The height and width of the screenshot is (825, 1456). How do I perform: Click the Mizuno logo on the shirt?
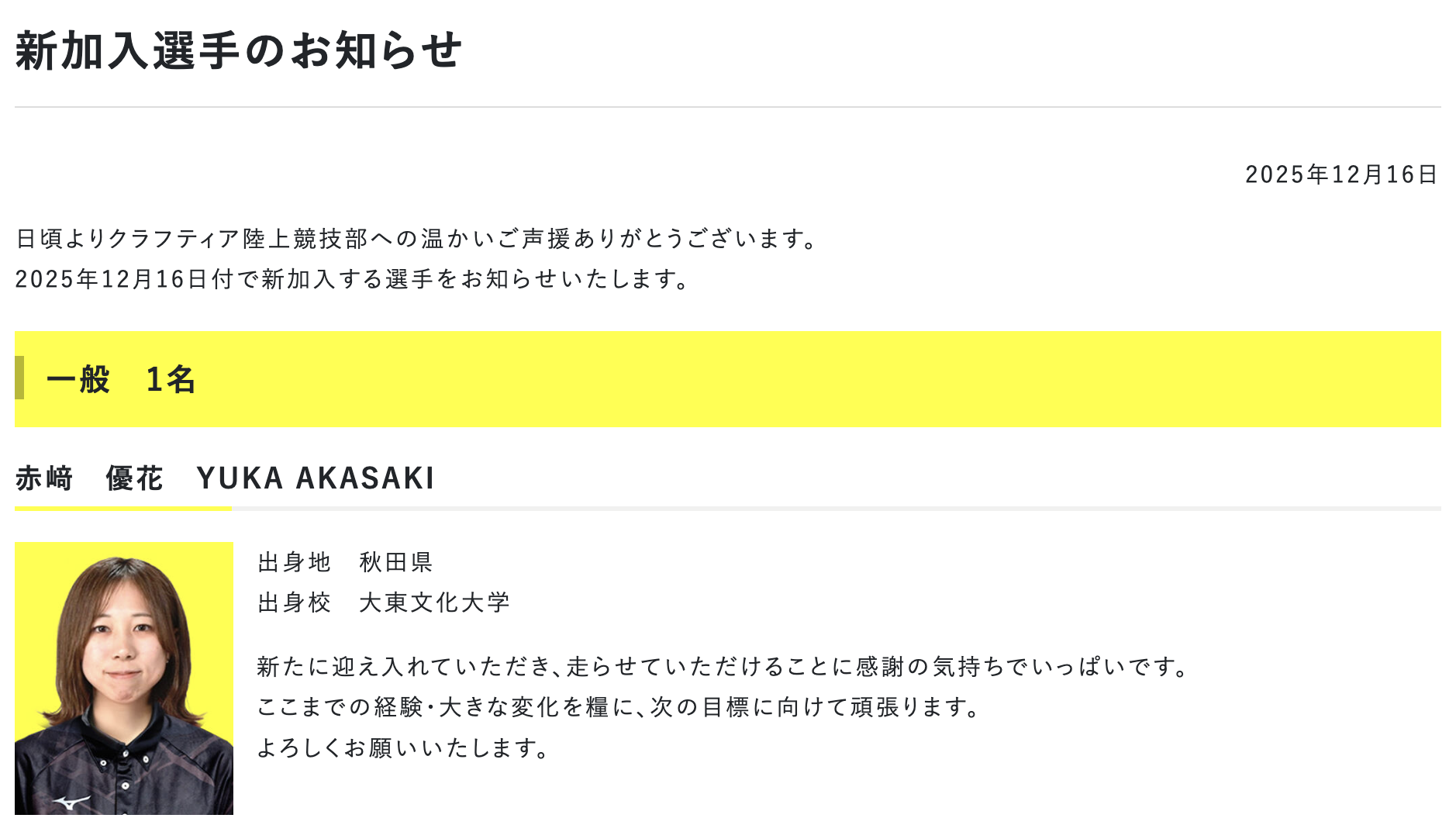tap(71, 803)
